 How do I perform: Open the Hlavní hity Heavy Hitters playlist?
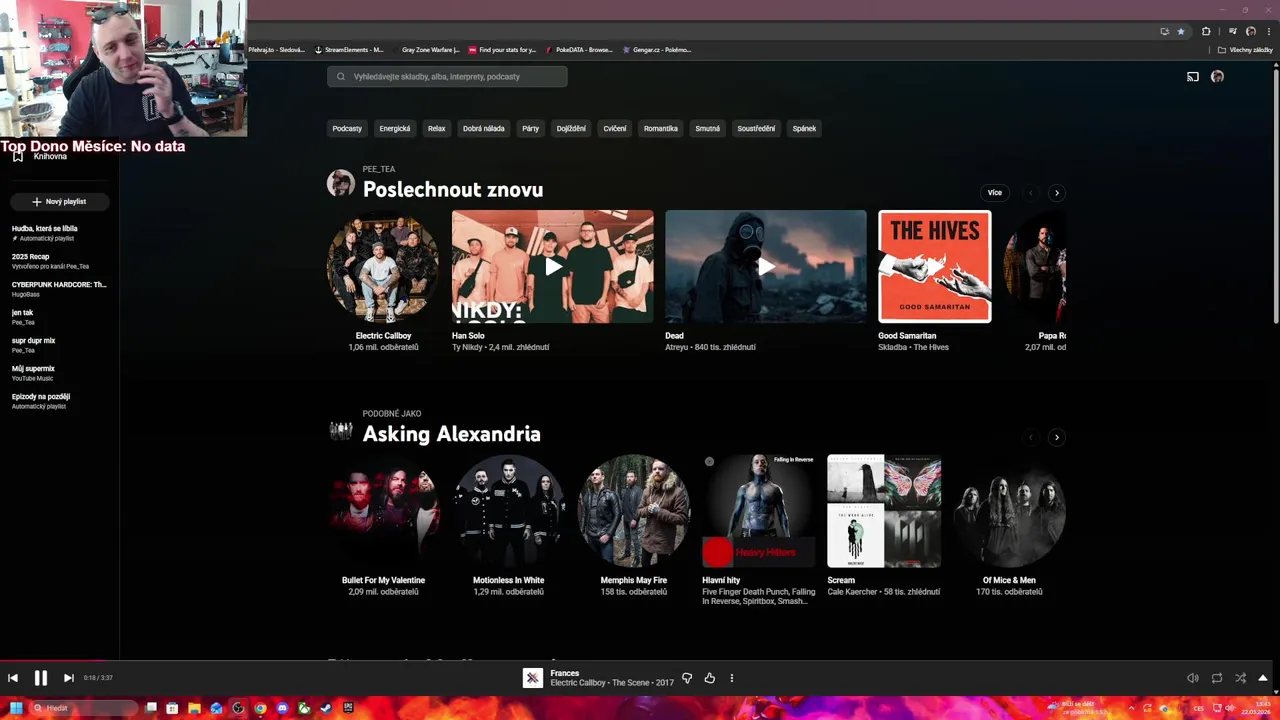point(759,511)
